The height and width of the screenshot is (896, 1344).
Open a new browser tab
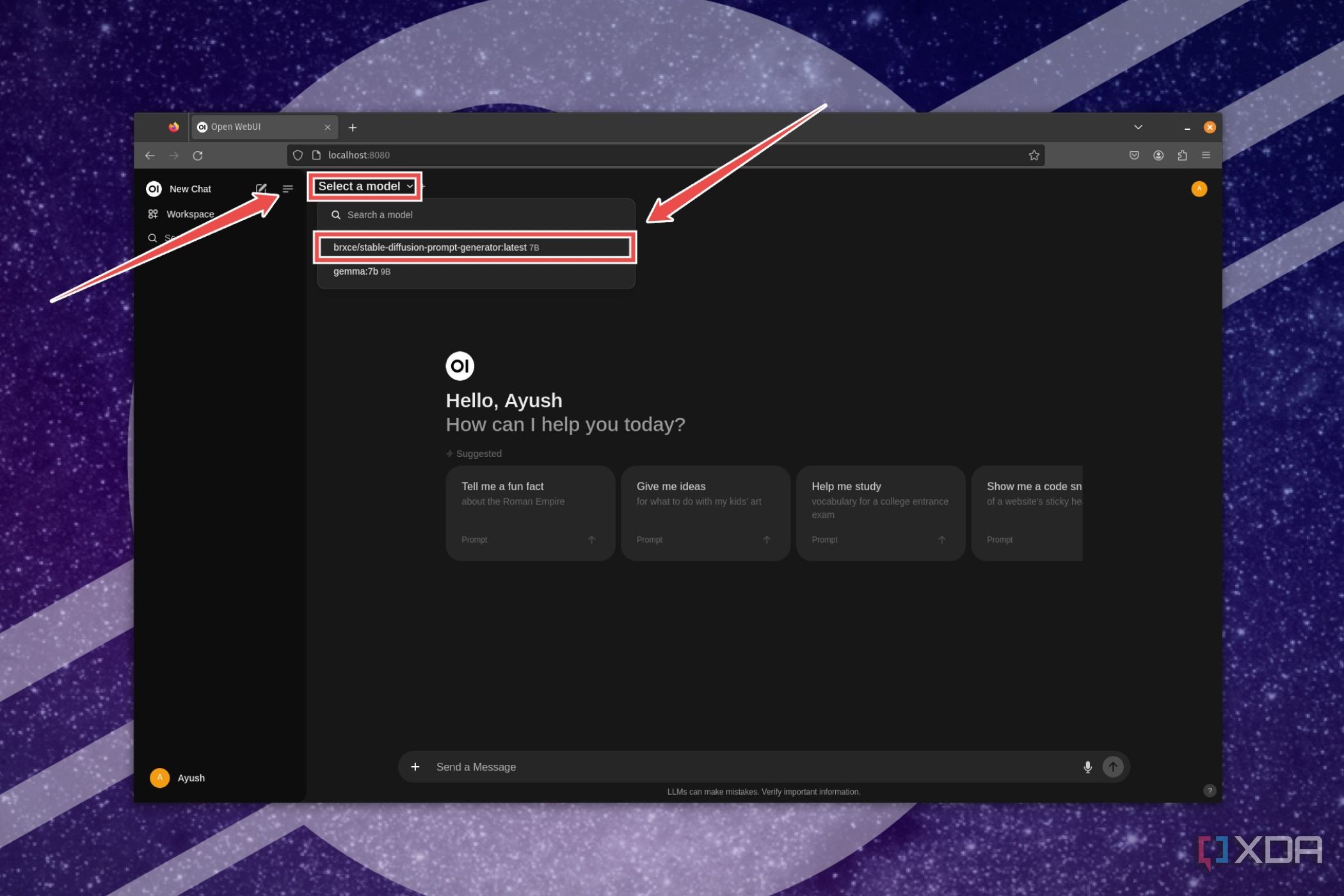point(353,127)
